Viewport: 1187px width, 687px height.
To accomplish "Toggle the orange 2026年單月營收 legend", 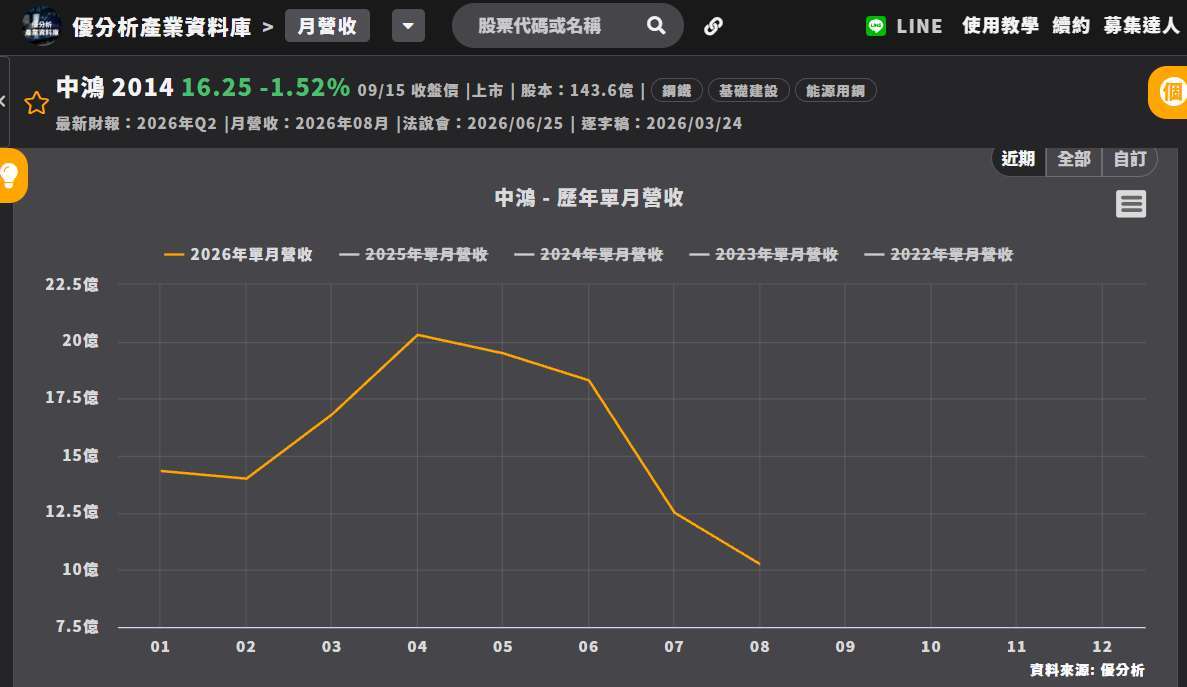I will [x=238, y=254].
